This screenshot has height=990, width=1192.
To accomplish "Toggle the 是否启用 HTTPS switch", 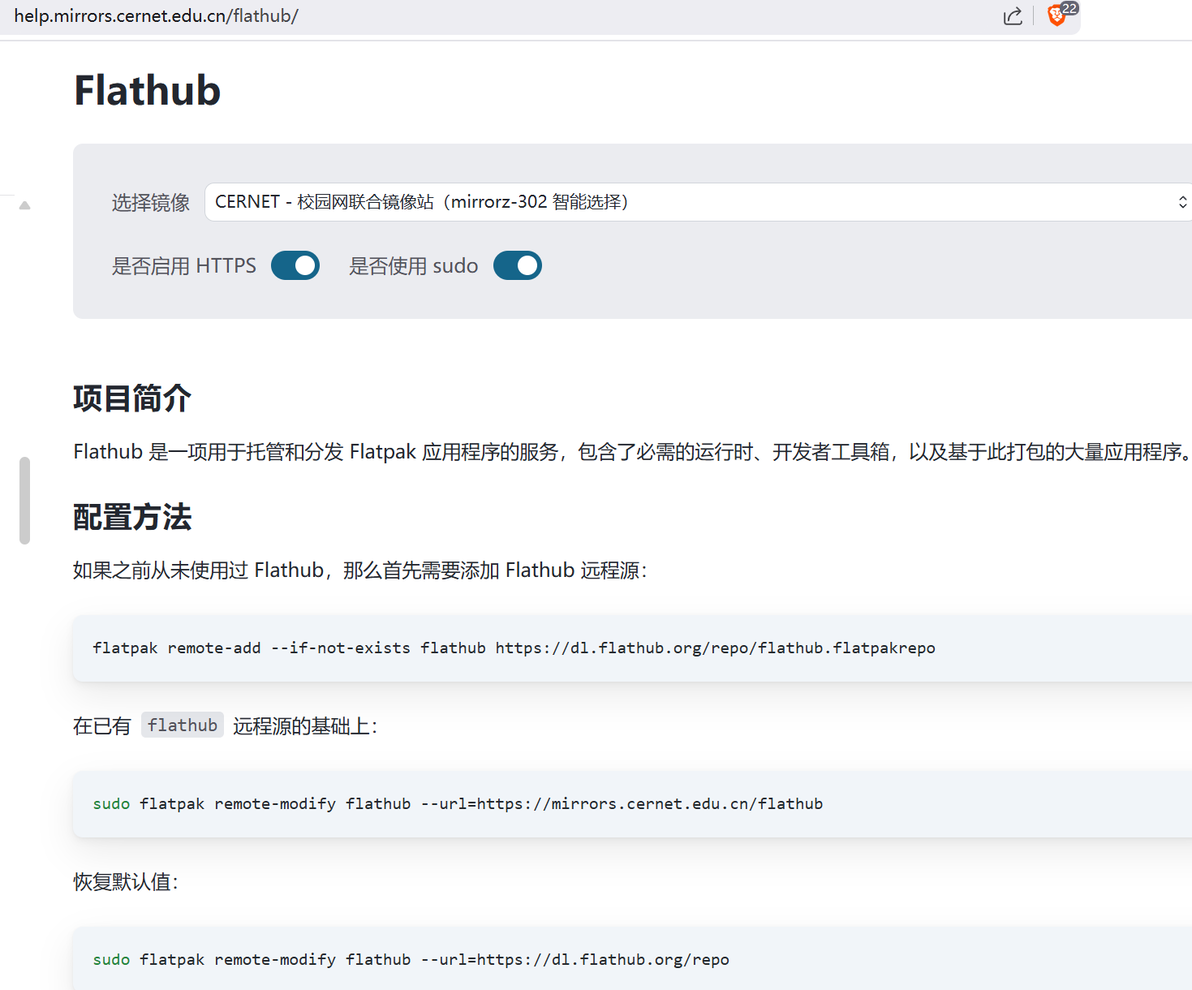I will pyautogui.click(x=295, y=265).
